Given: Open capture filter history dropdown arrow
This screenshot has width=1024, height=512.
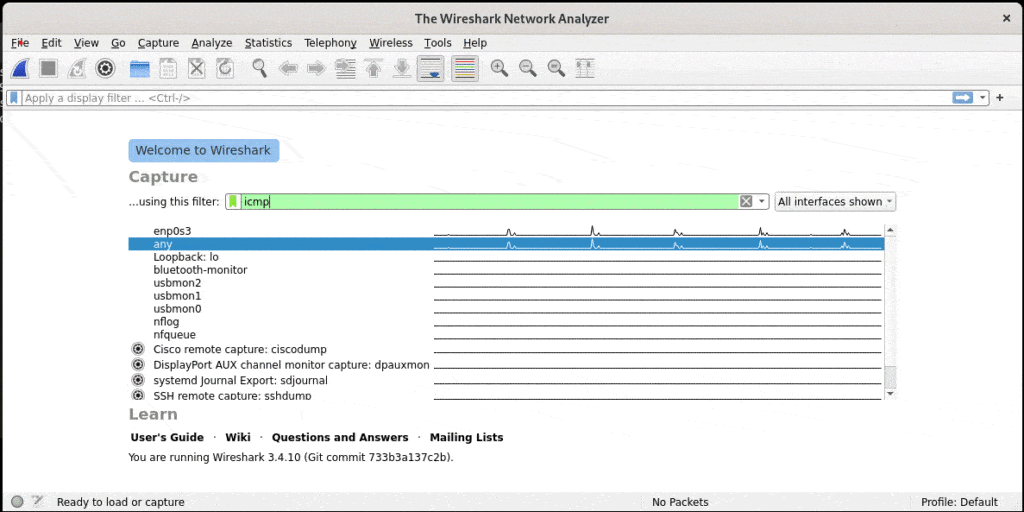Looking at the screenshot, I should point(761,202).
